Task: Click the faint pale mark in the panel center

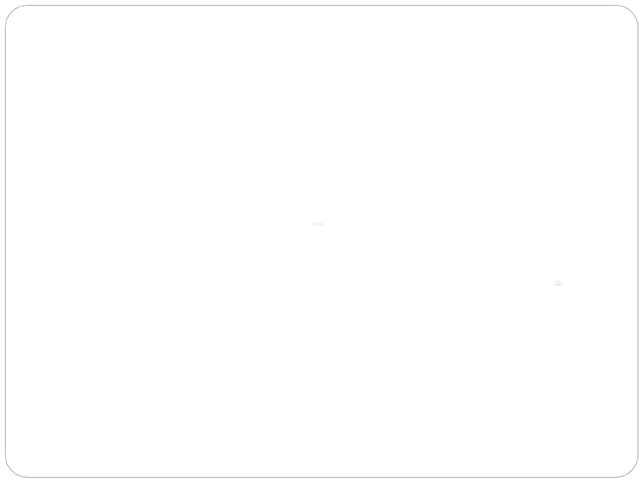Action: [x=318, y=224]
